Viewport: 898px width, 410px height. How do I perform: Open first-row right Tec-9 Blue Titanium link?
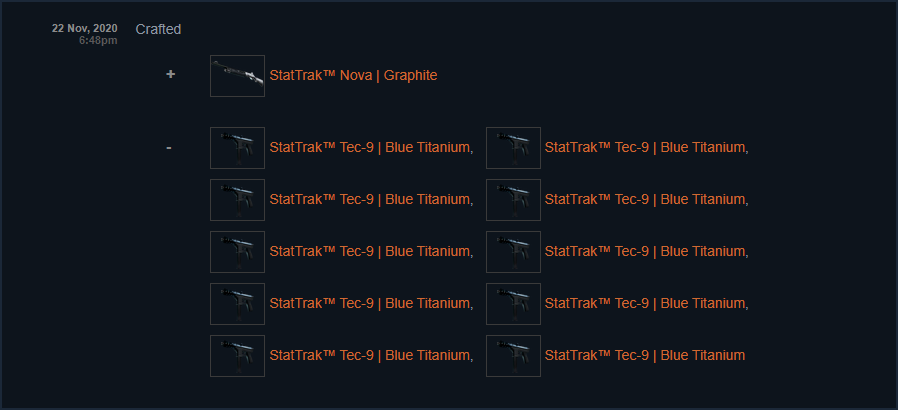tap(645, 148)
